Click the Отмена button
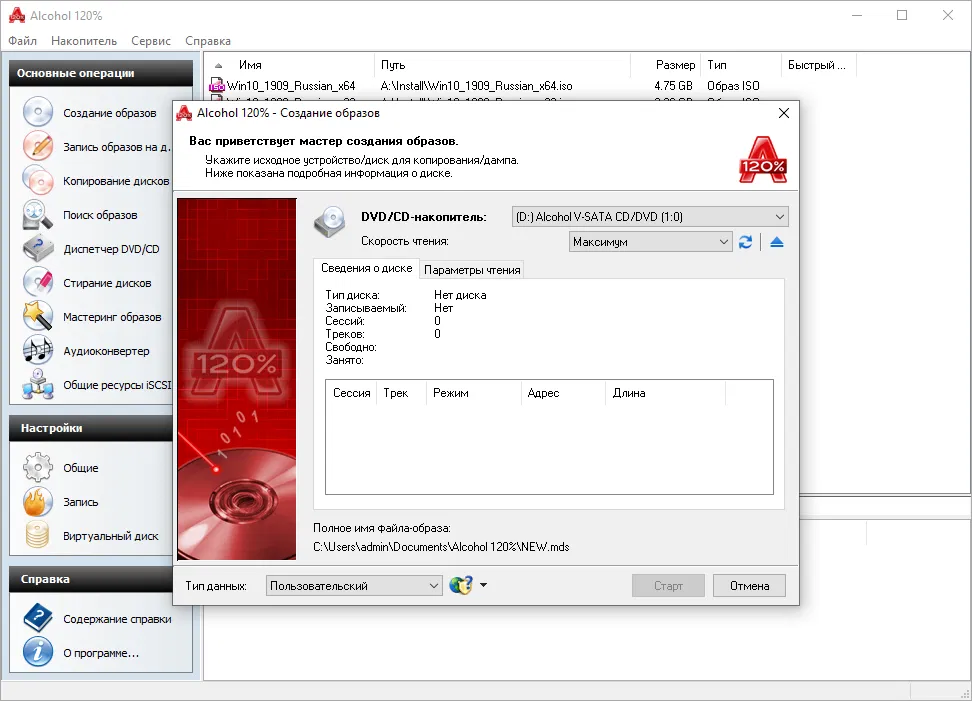The image size is (972, 701). pyautogui.click(x=749, y=586)
